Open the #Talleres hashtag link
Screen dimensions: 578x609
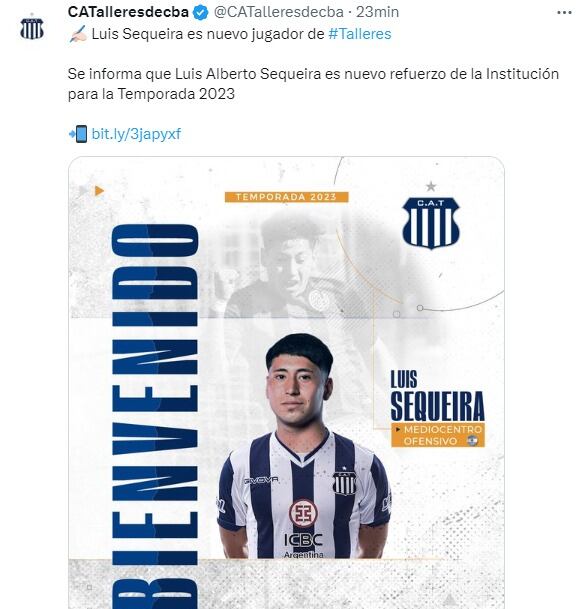(x=360, y=34)
